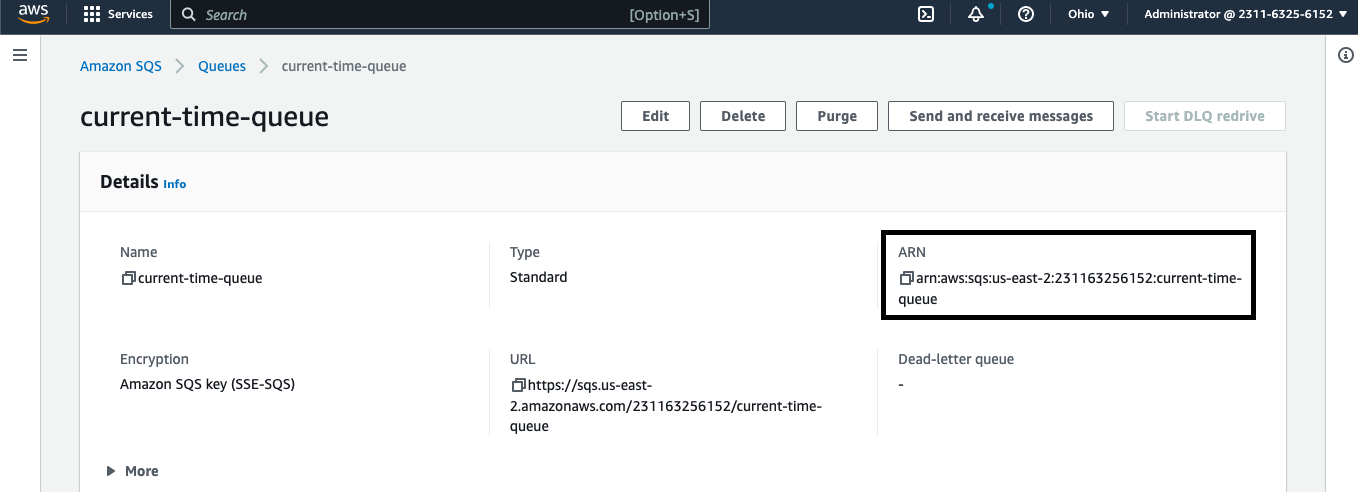Click the Delete queue button
The height and width of the screenshot is (492, 1358).
743,116
